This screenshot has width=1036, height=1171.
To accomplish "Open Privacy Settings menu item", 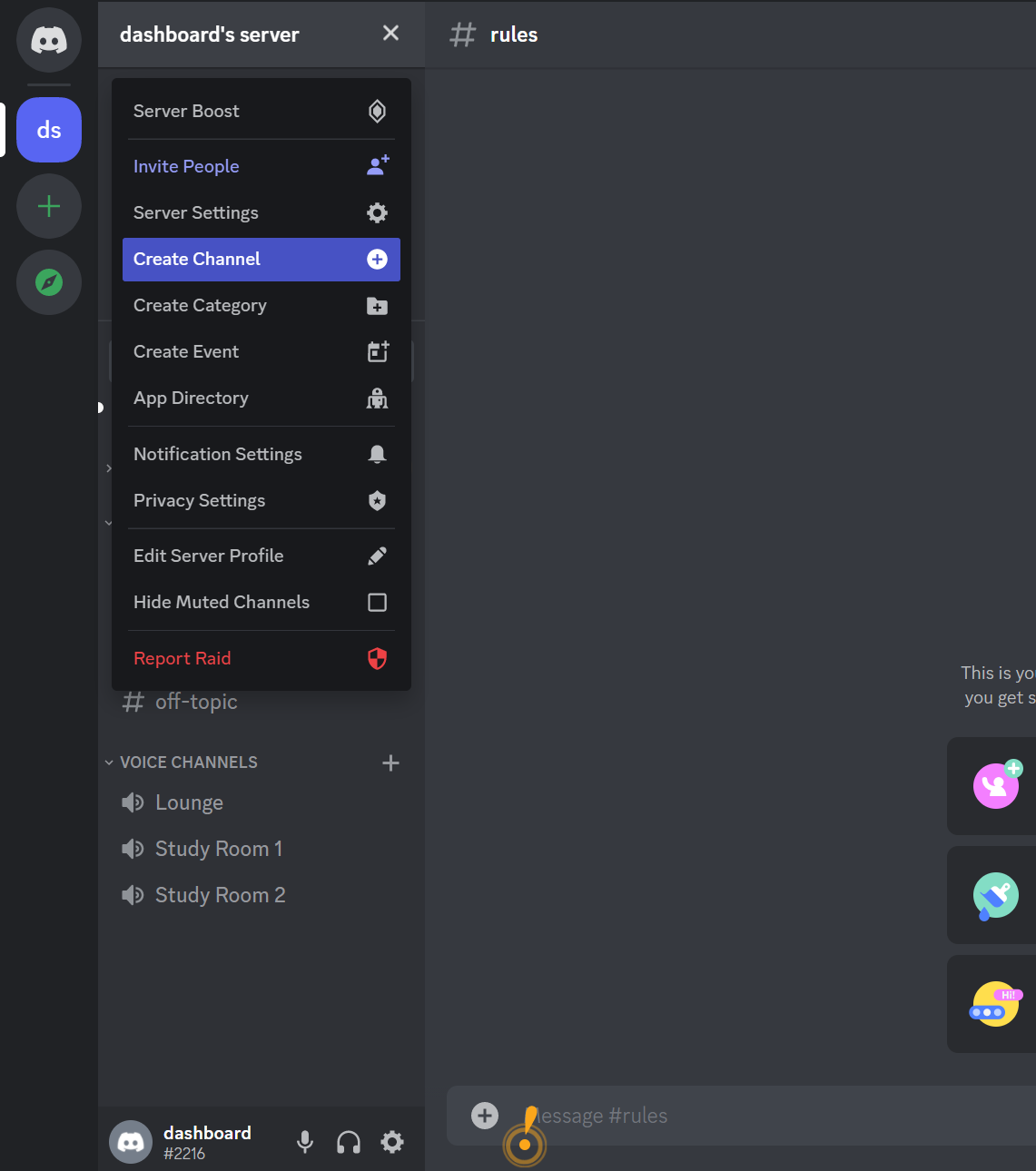I will pos(261,500).
